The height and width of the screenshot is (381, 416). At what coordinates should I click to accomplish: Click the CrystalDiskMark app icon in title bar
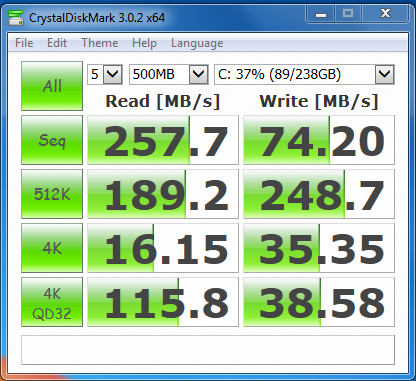click(16, 18)
